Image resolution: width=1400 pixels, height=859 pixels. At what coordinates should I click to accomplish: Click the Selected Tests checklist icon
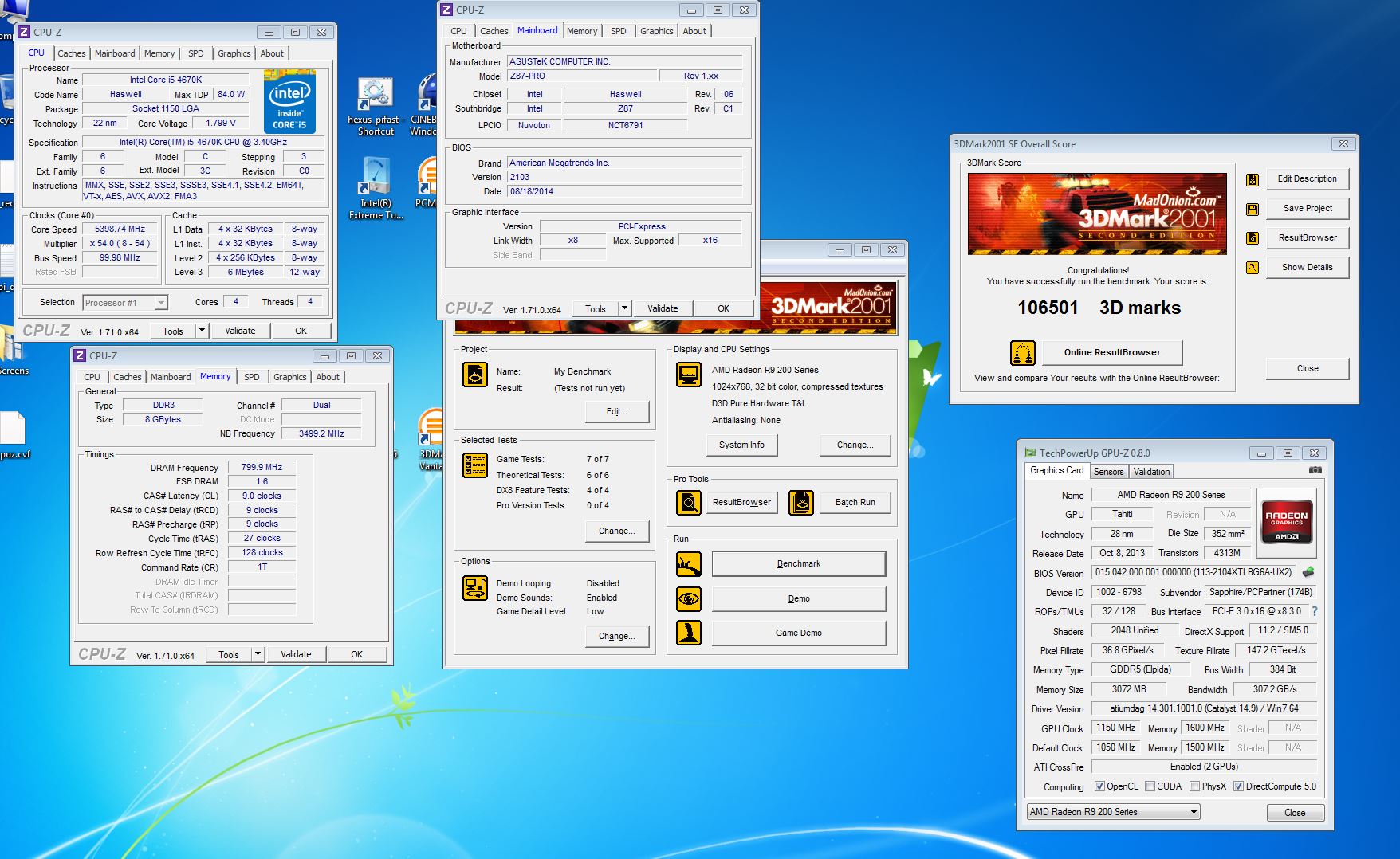[475, 465]
